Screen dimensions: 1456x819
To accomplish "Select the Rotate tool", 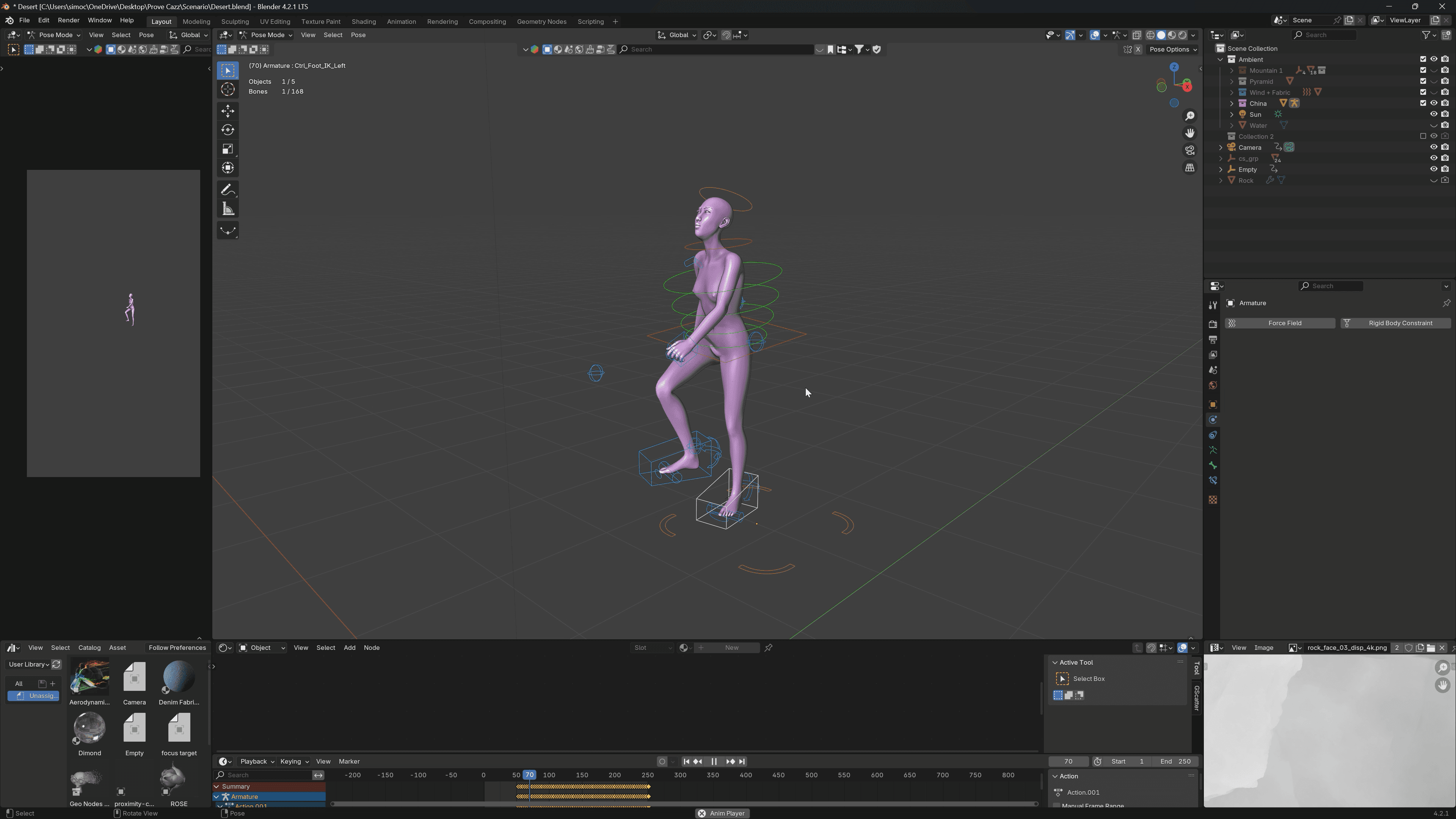I will [x=228, y=130].
